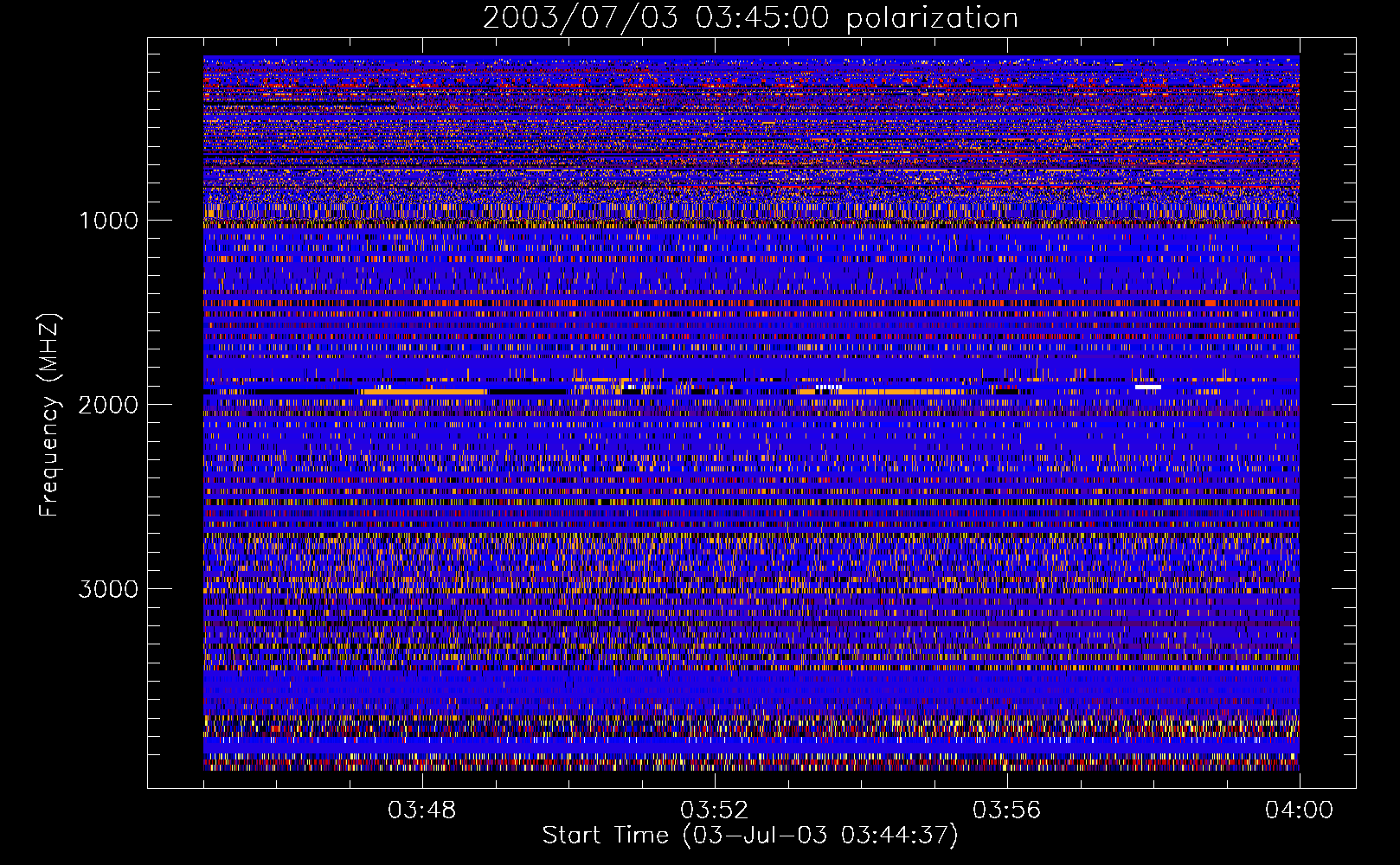Click the '04:00' time axis label
The height and width of the screenshot is (865, 1400).
1299,811
